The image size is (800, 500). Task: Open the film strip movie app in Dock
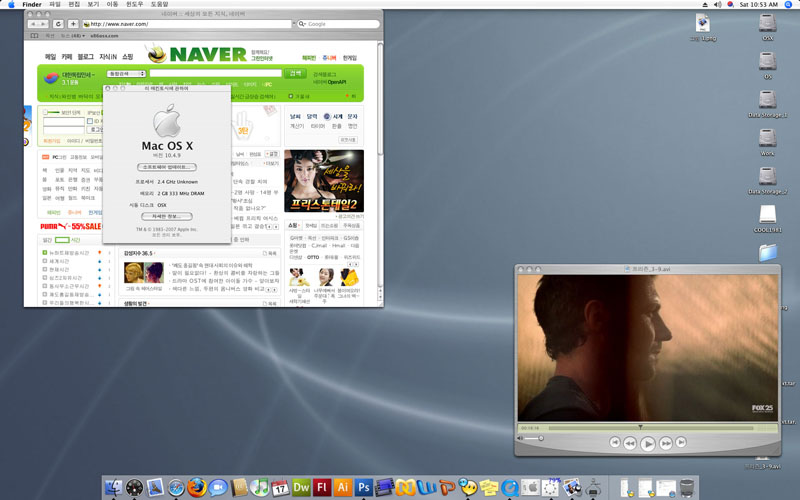(385, 488)
